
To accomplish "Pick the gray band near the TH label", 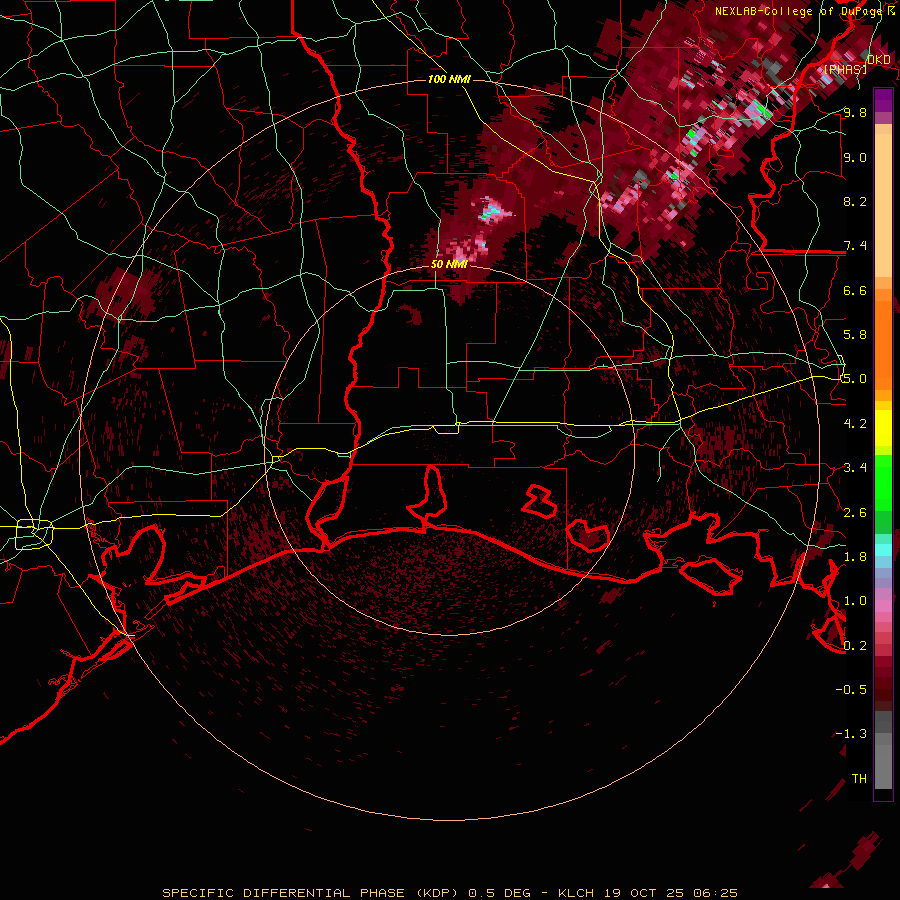I will [x=883, y=767].
